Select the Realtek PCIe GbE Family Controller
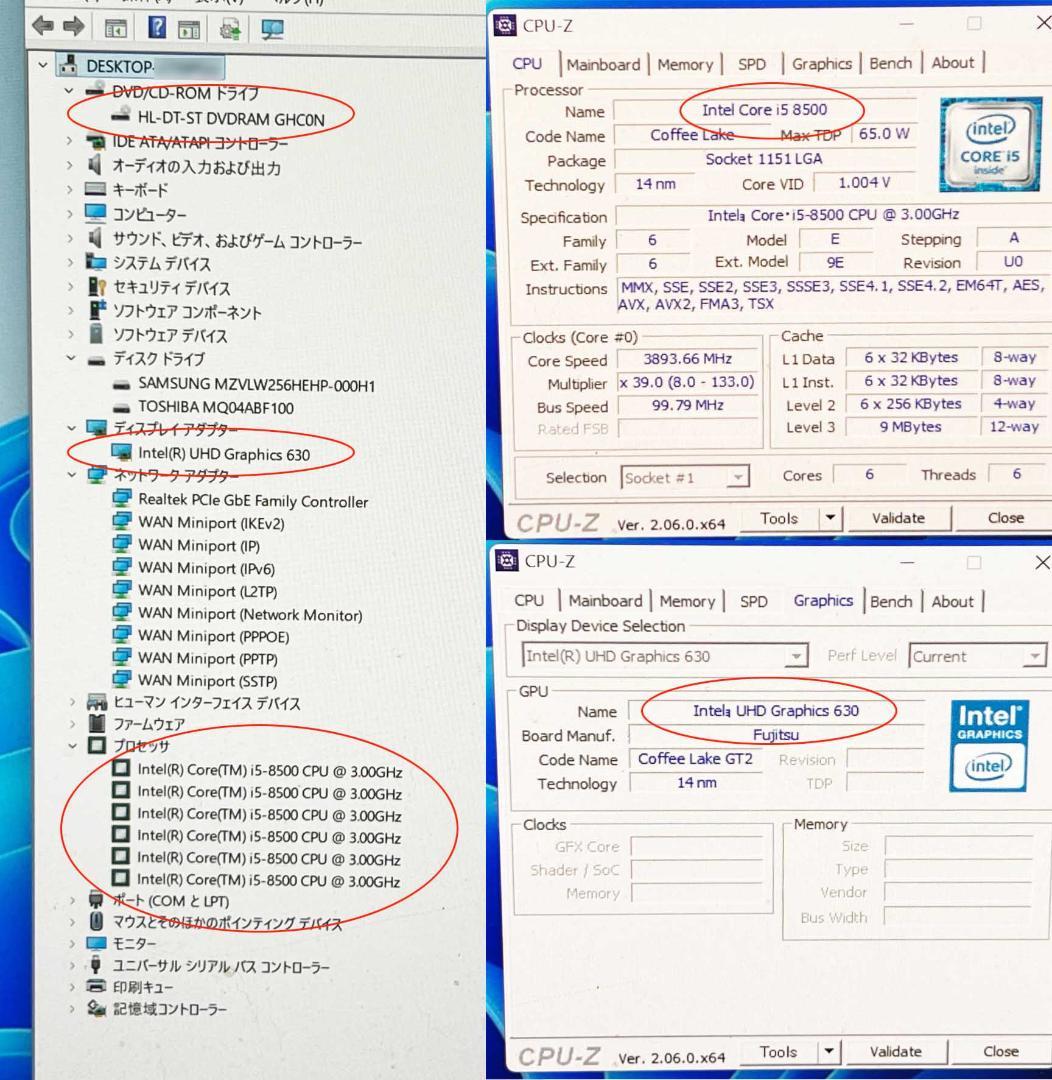 pyautogui.click(x=252, y=501)
